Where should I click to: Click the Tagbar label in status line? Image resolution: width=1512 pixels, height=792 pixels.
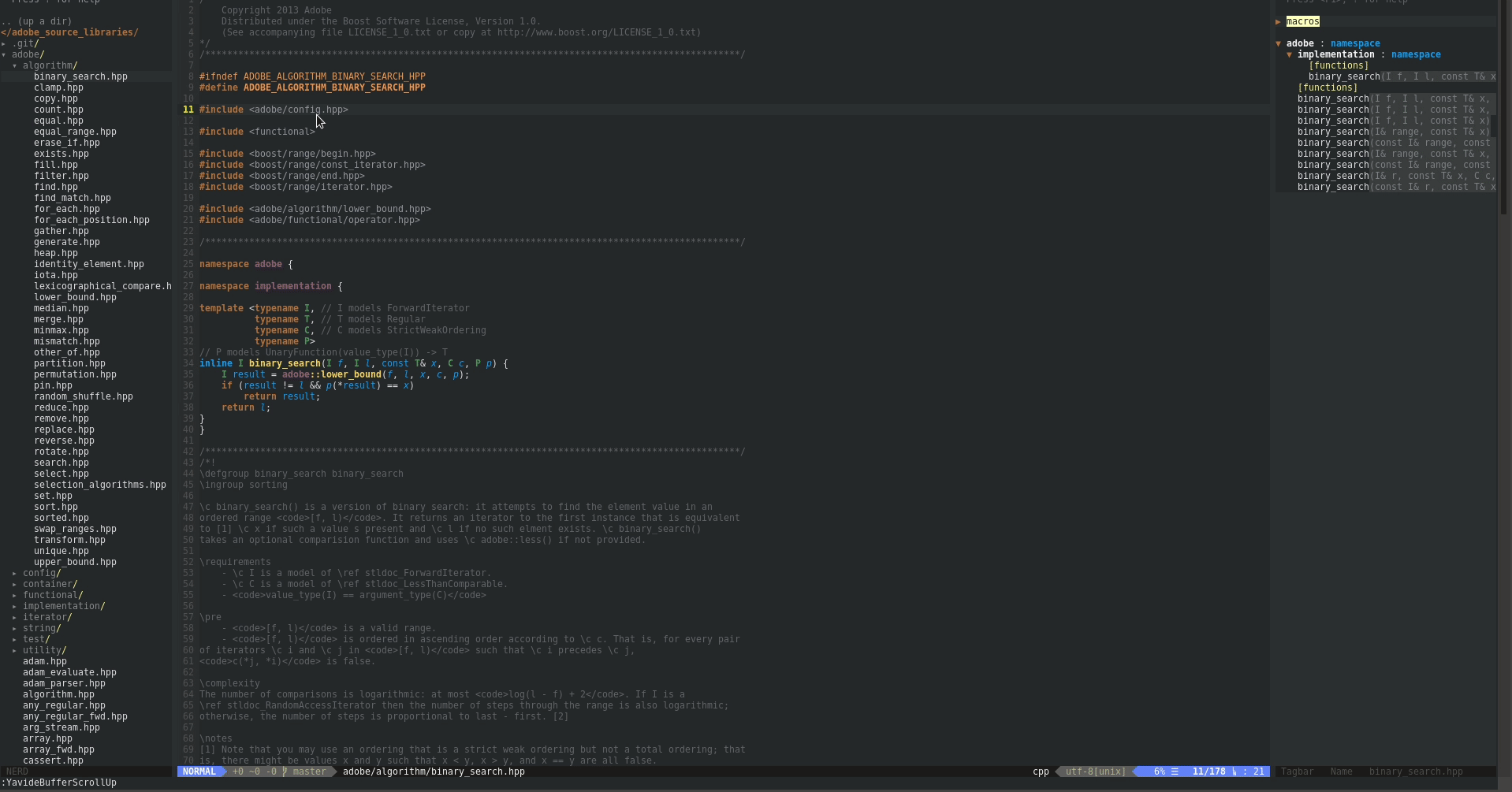tap(1298, 772)
